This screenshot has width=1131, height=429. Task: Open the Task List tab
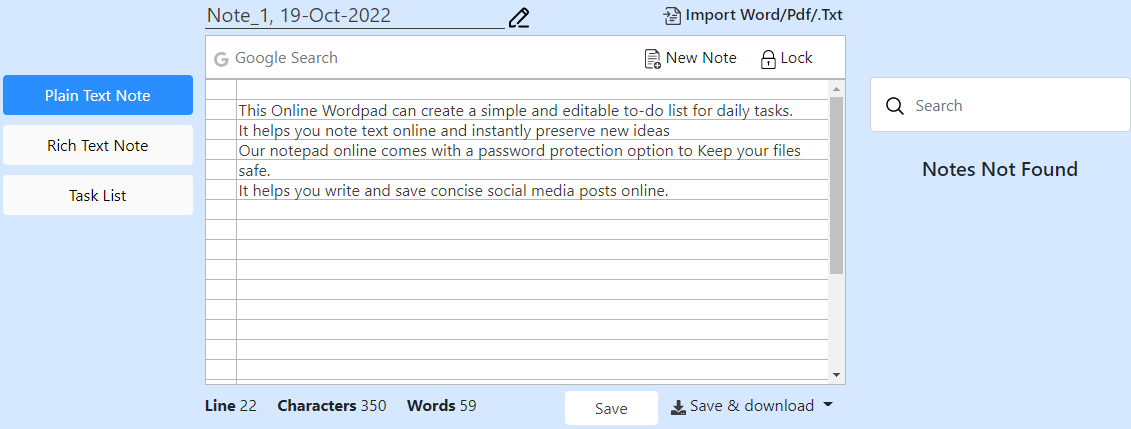[98, 195]
